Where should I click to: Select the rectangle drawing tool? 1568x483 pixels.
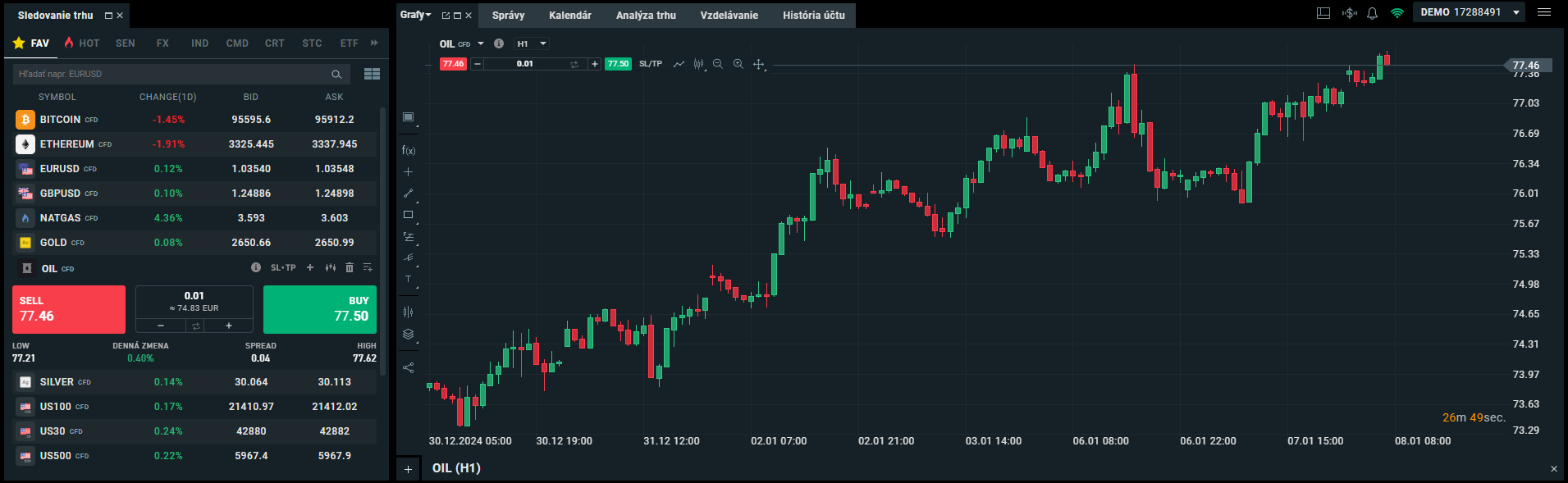(408, 215)
